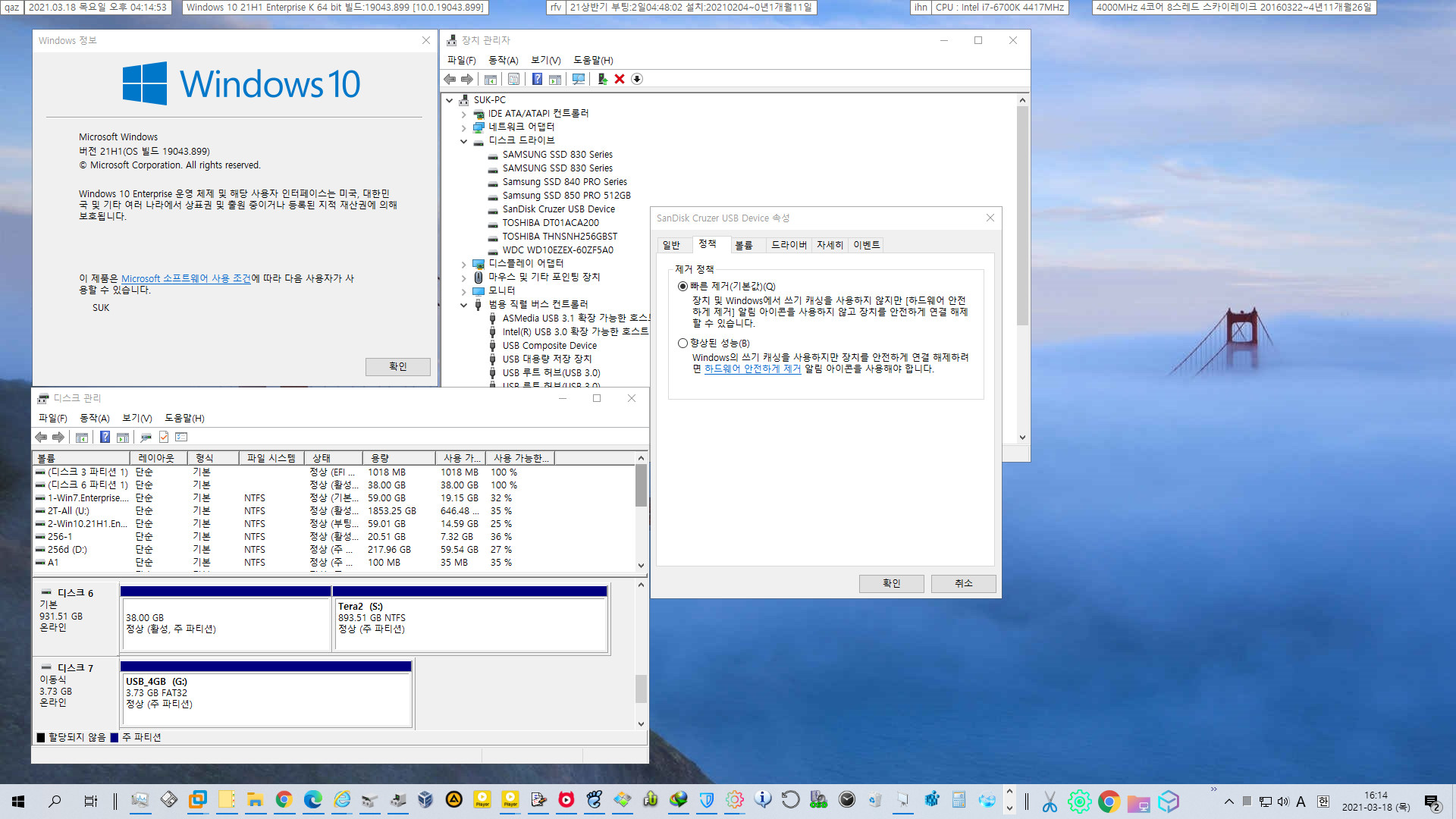Open Action menu in Device Manager
The image size is (1456, 819).
coord(503,60)
